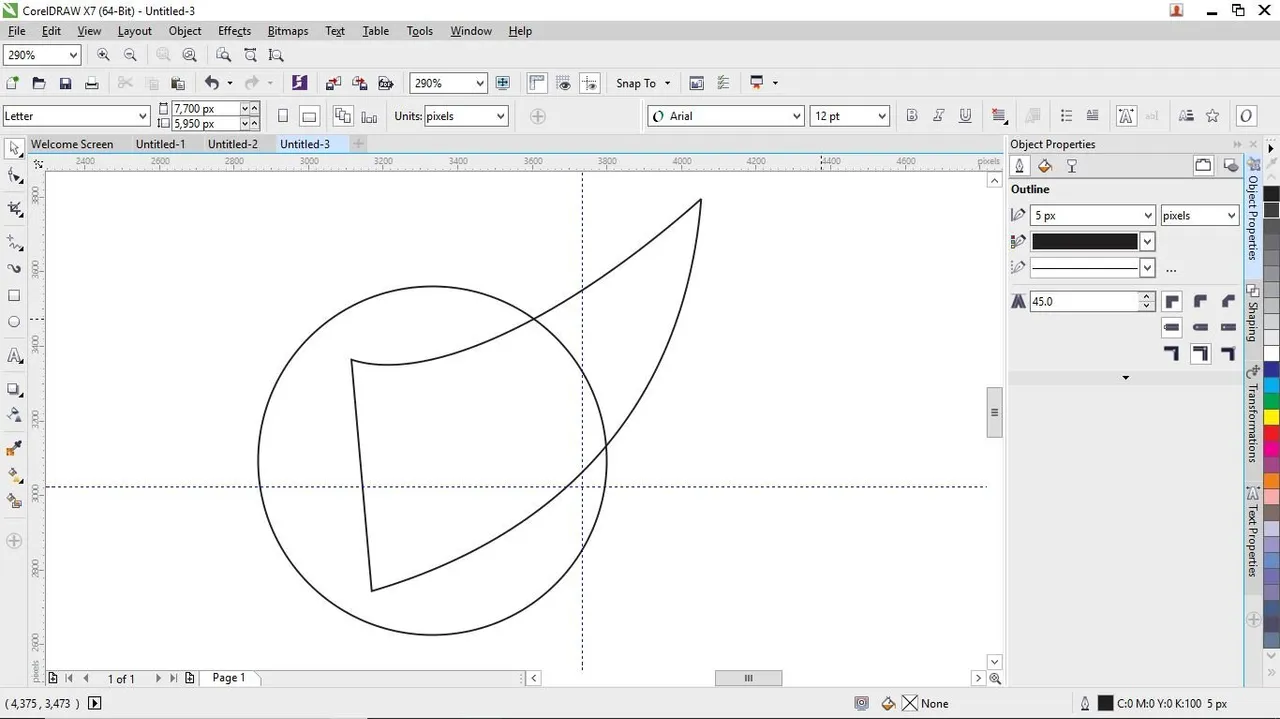Select the Shape tool
The height and width of the screenshot is (719, 1280).
[14, 177]
